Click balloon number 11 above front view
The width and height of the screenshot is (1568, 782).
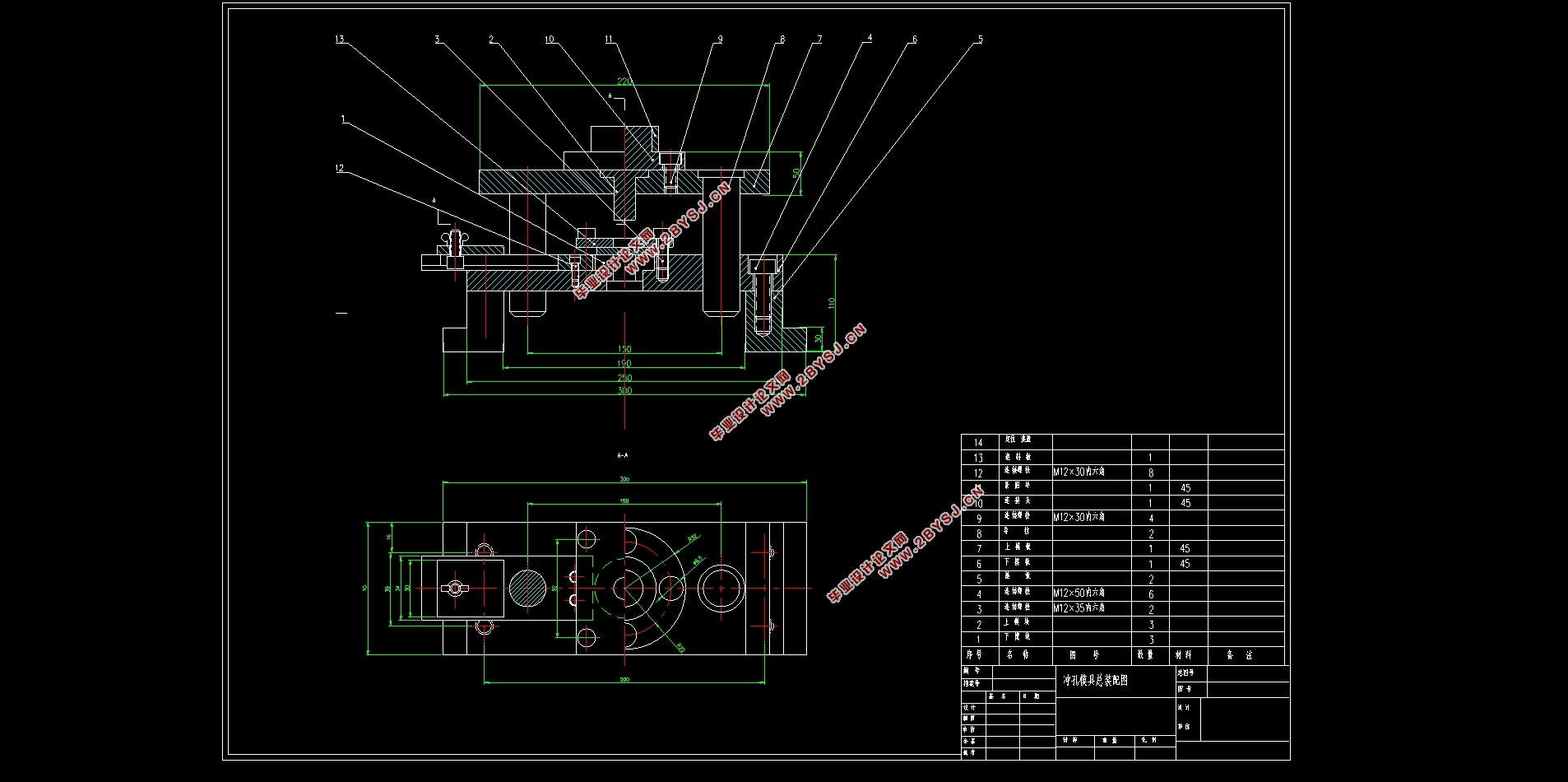tap(609, 39)
